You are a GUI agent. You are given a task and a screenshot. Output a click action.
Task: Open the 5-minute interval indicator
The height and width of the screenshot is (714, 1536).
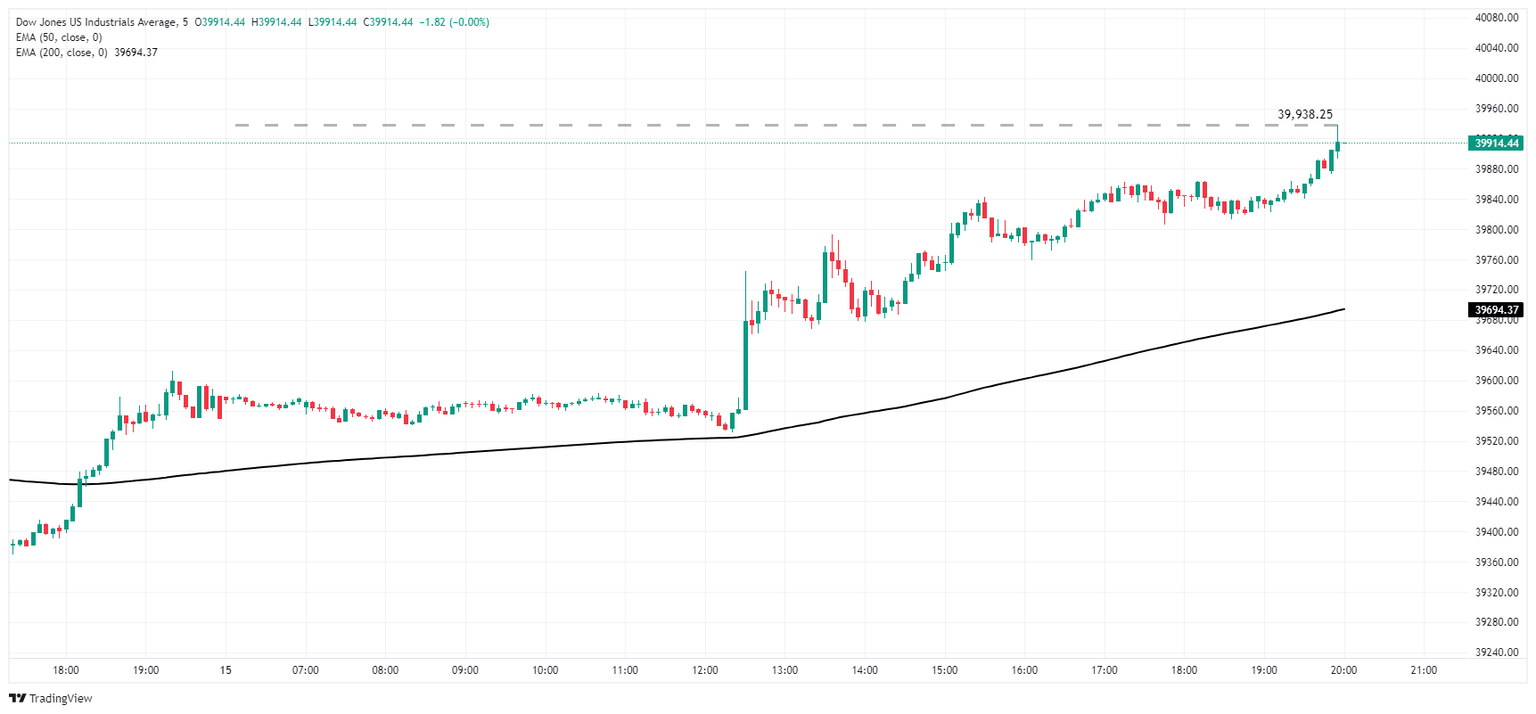(184, 22)
